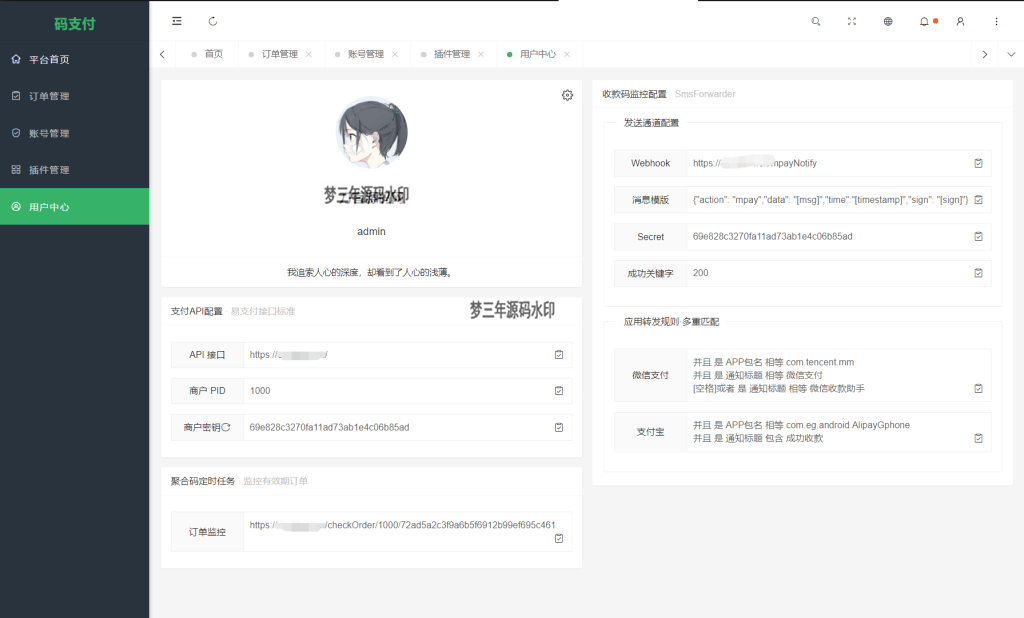Copy the API 接口 URL value
This screenshot has width=1024, height=618.
point(559,355)
